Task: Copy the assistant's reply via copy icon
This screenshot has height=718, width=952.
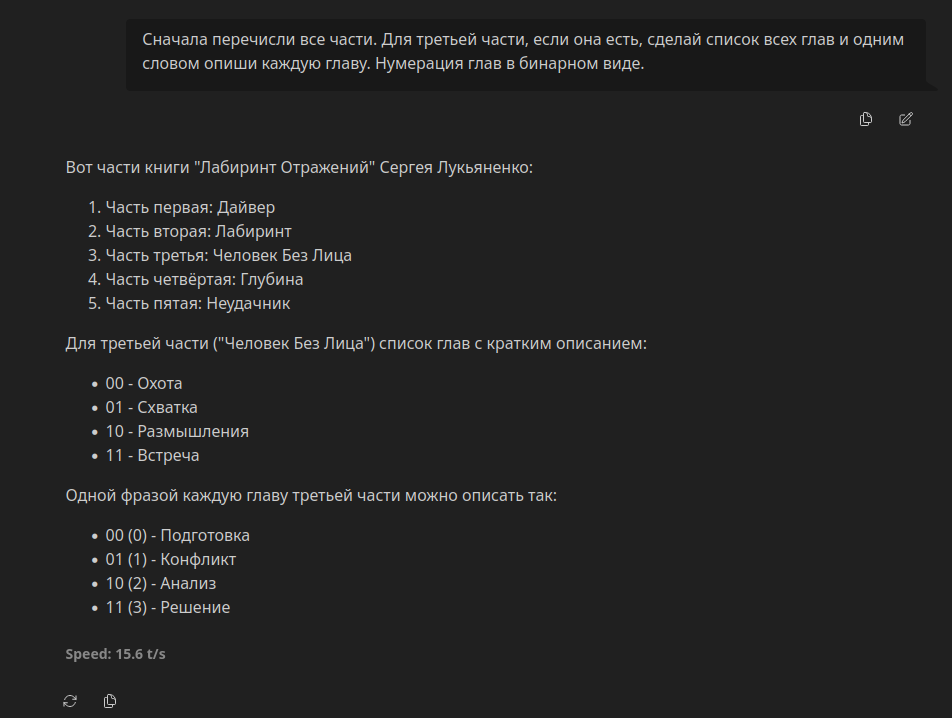Action: pos(110,701)
